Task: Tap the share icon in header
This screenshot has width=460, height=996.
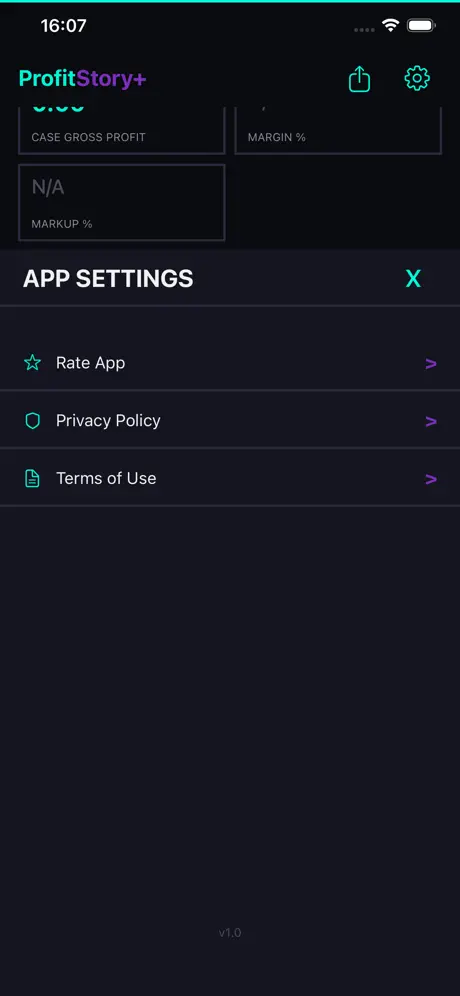Action: pos(359,79)
